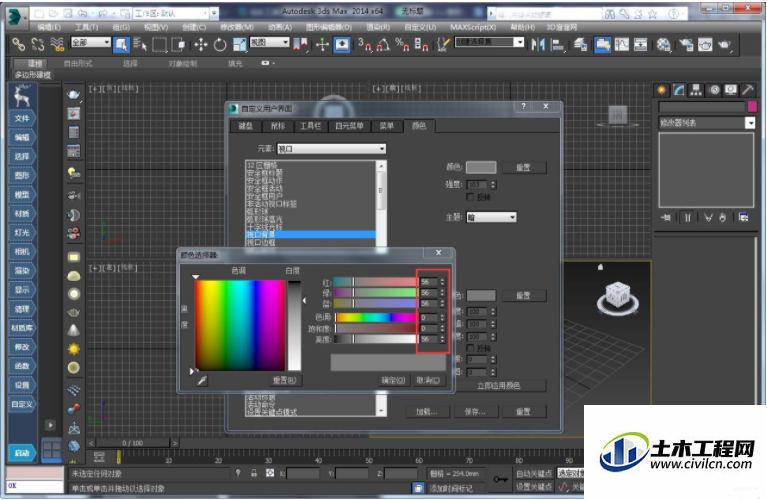Image resolution: width=767 pixels, height=500 pixels.
Task: Switch to the 工具栏 tab
Action: [310, 126]
